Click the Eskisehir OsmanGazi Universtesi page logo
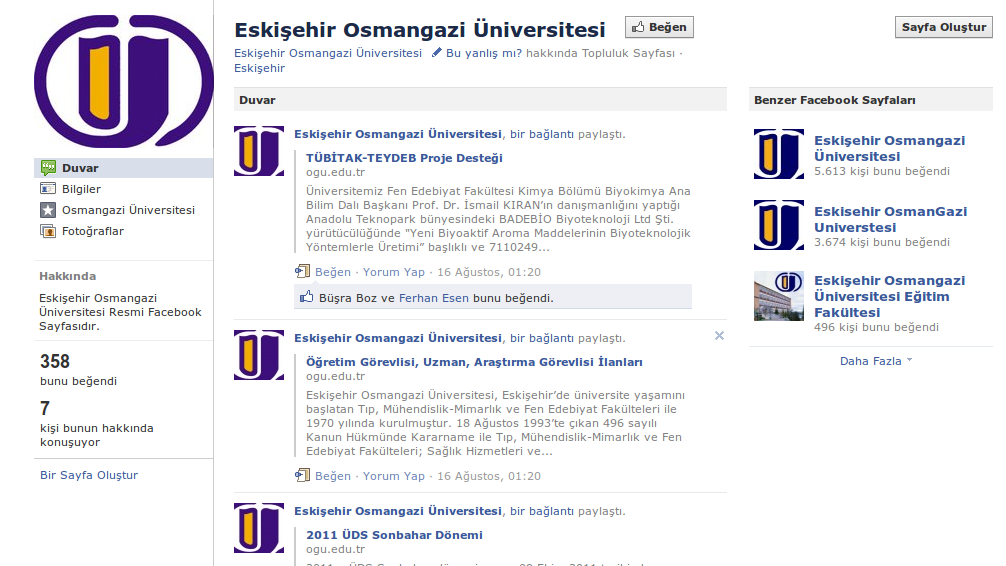The image size is (1006, 566). [x=779, y=225]
